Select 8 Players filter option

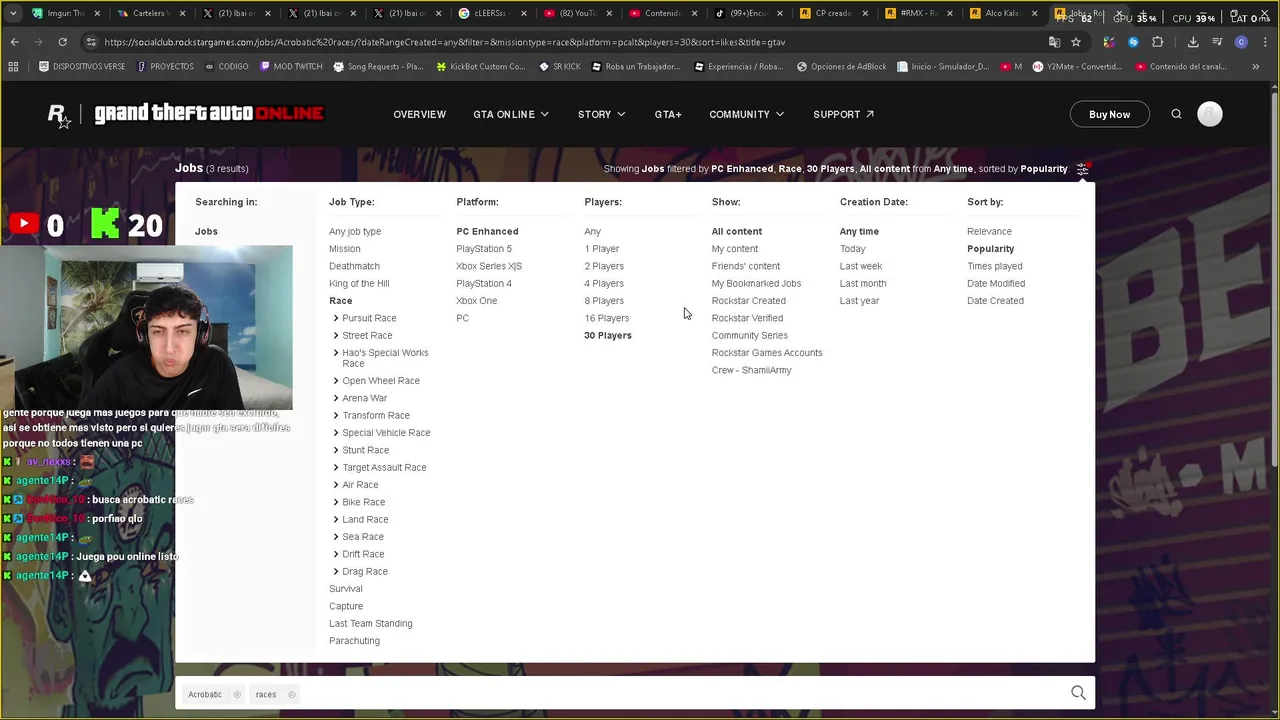[603, 301]
